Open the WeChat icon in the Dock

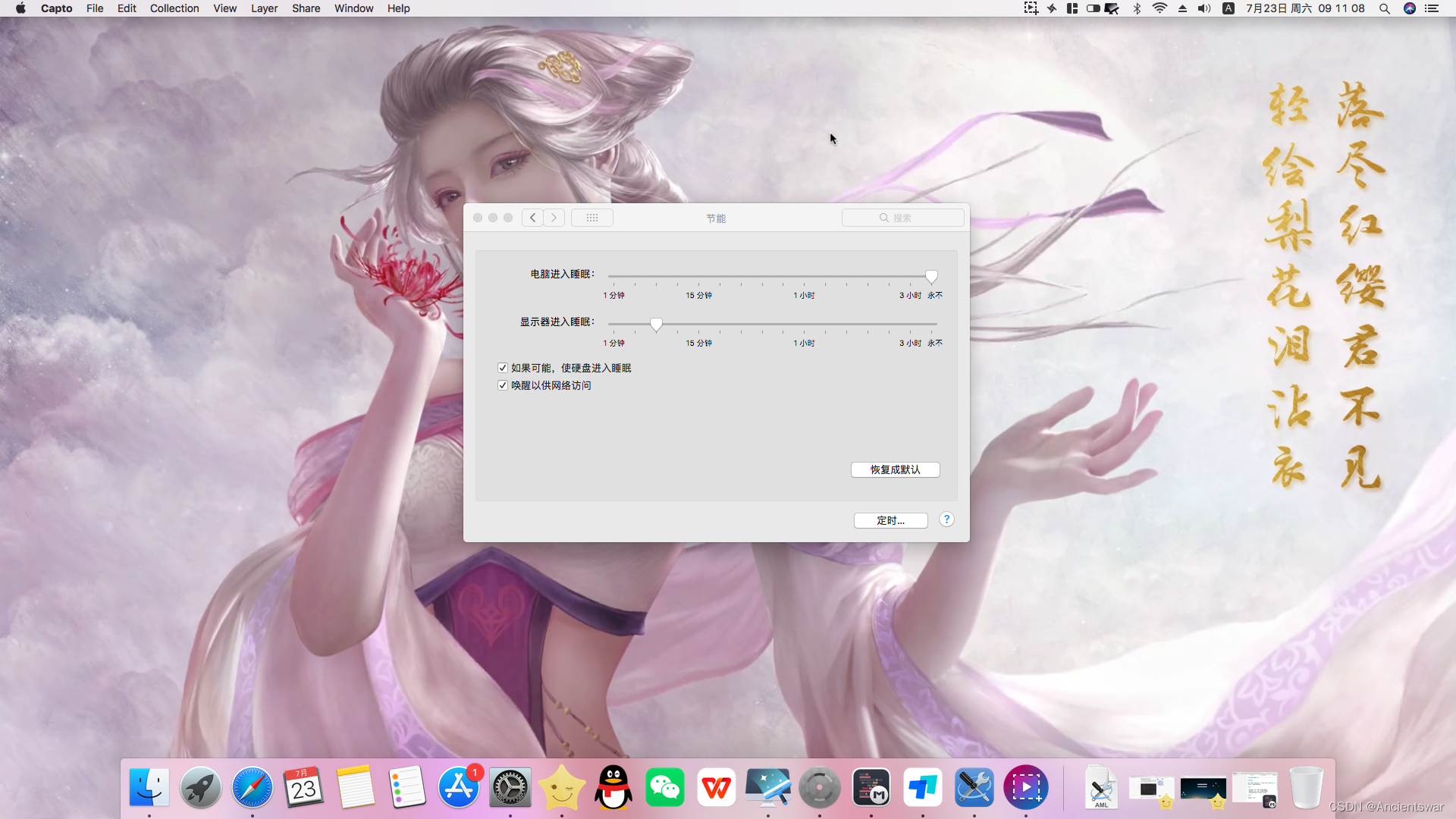point(664,787)
